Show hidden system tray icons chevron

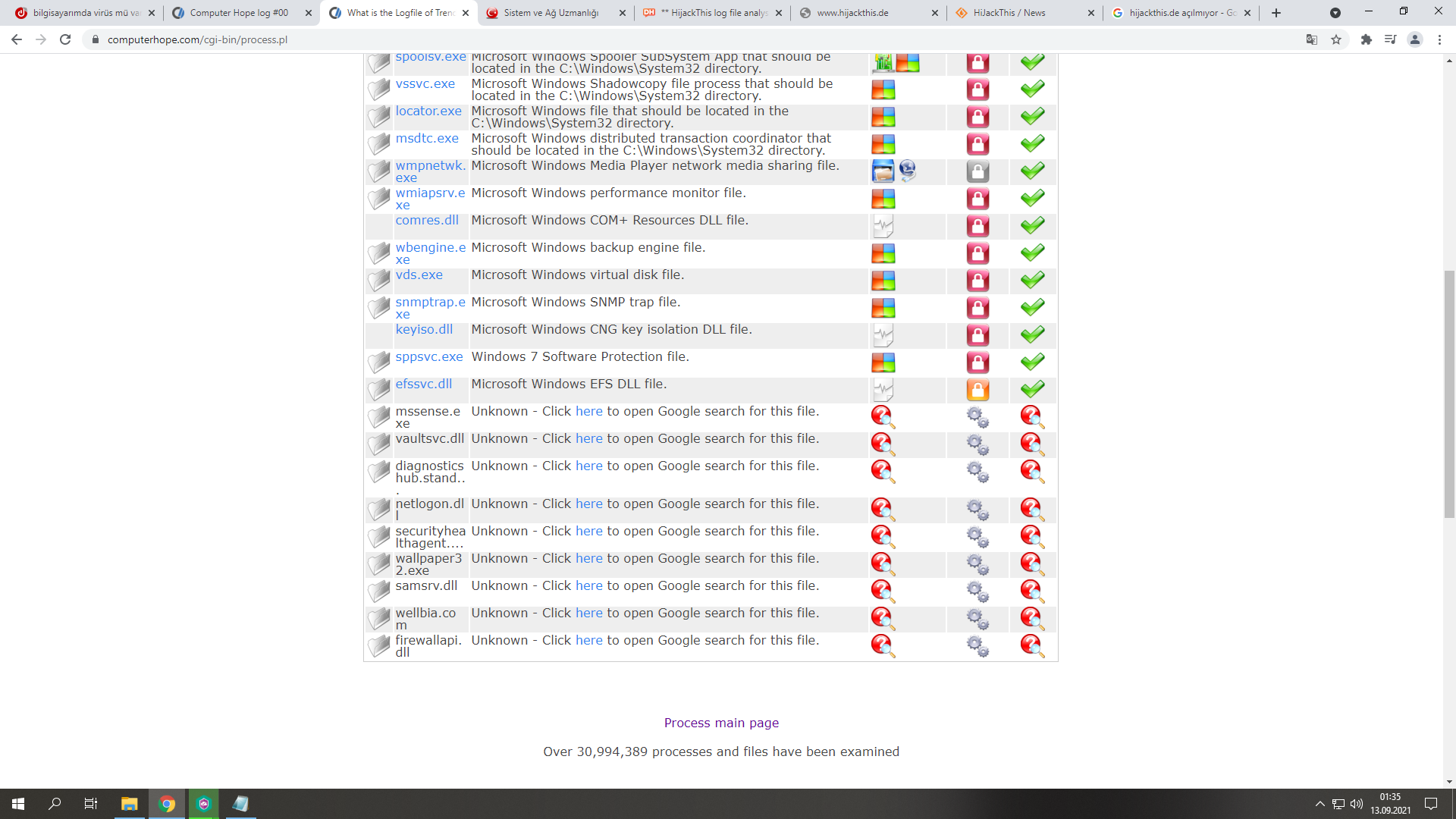(x=1319, y=804)
